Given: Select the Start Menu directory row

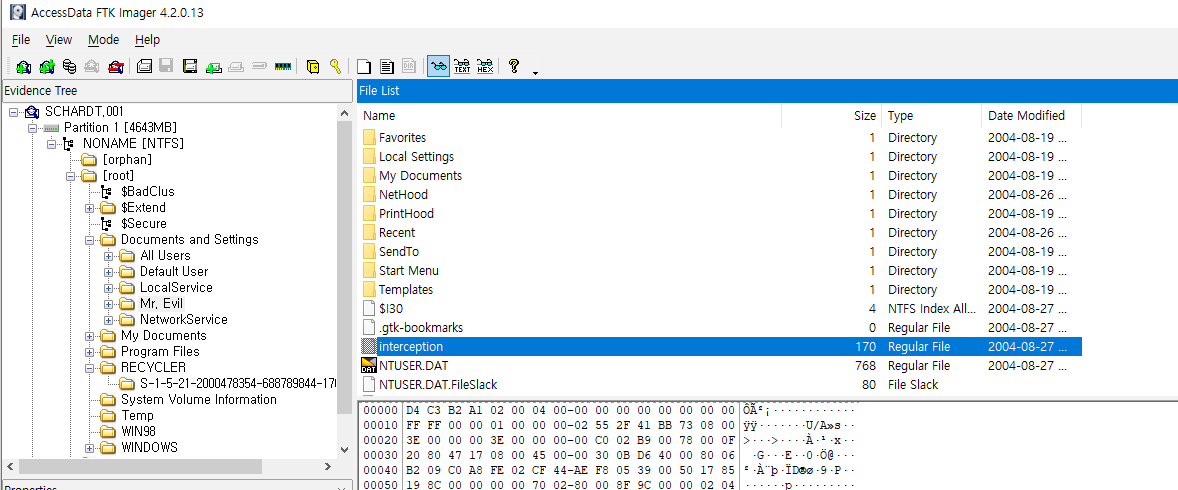Looking at the screenshot, I should (720, 271).
